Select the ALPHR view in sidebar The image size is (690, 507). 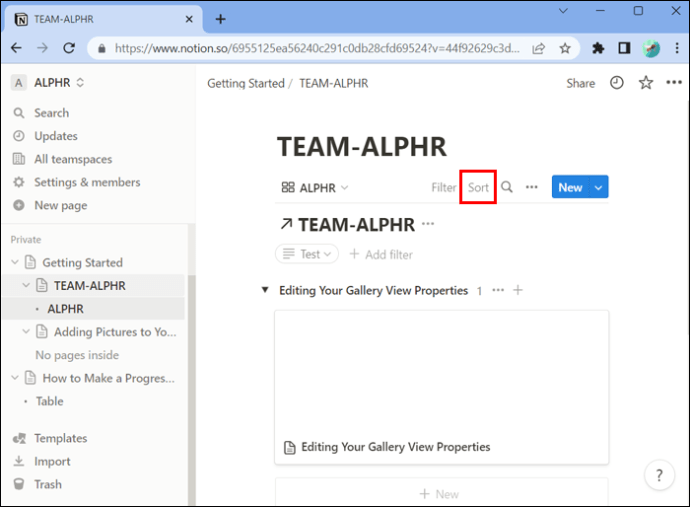pos(65,309)
